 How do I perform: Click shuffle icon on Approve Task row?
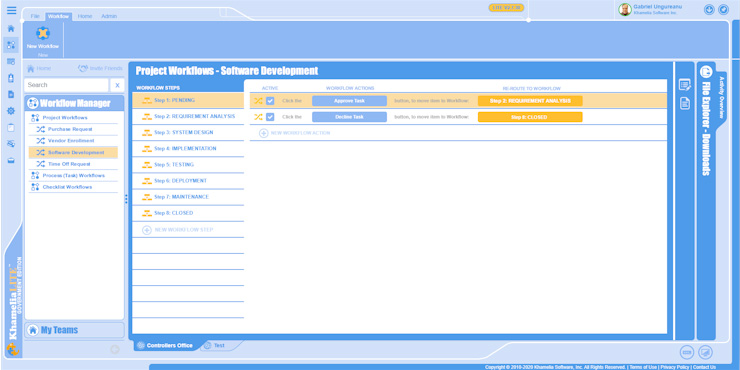coord(258,101)
